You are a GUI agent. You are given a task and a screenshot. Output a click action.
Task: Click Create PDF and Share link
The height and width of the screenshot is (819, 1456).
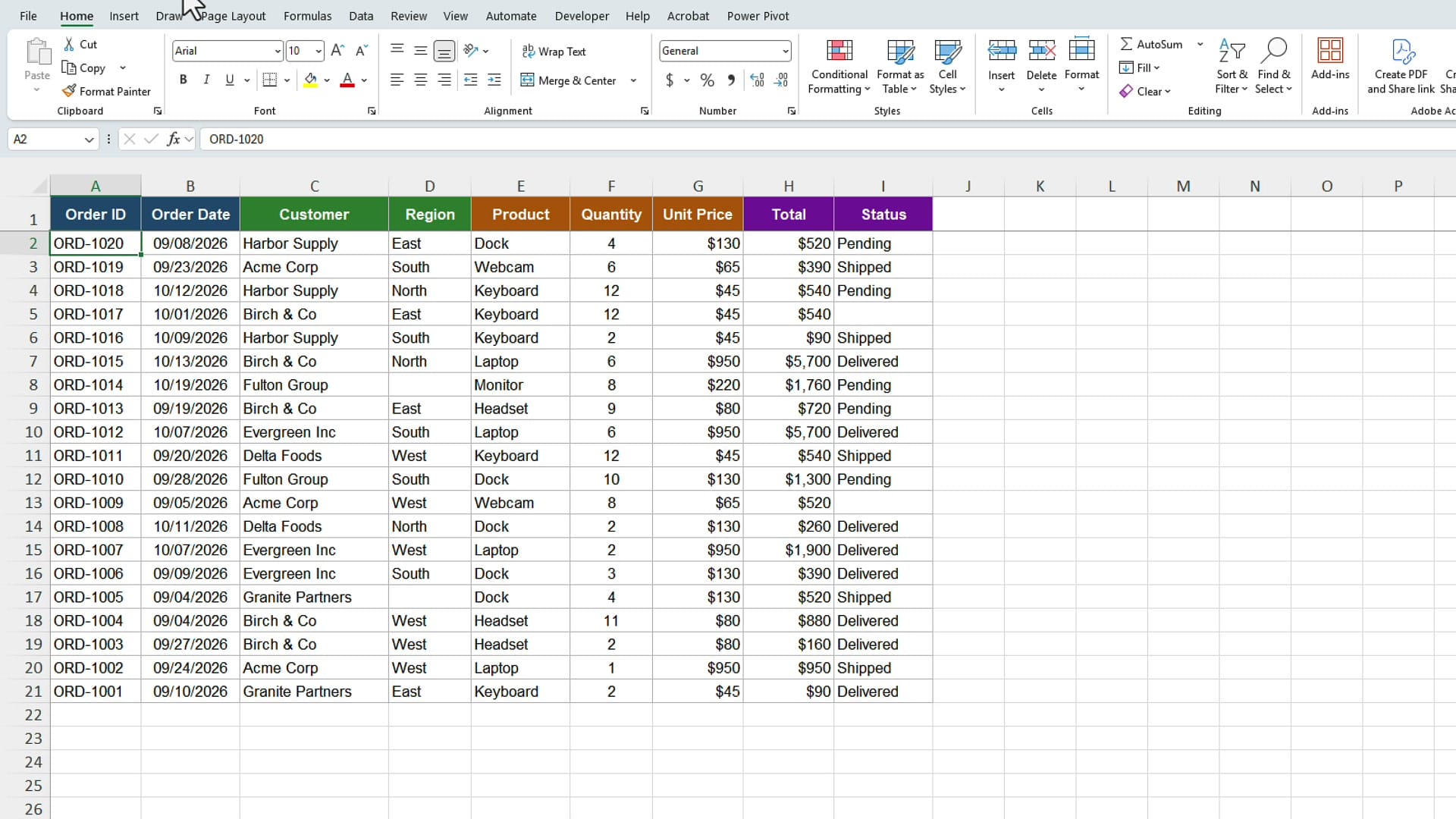[1401, 67]
